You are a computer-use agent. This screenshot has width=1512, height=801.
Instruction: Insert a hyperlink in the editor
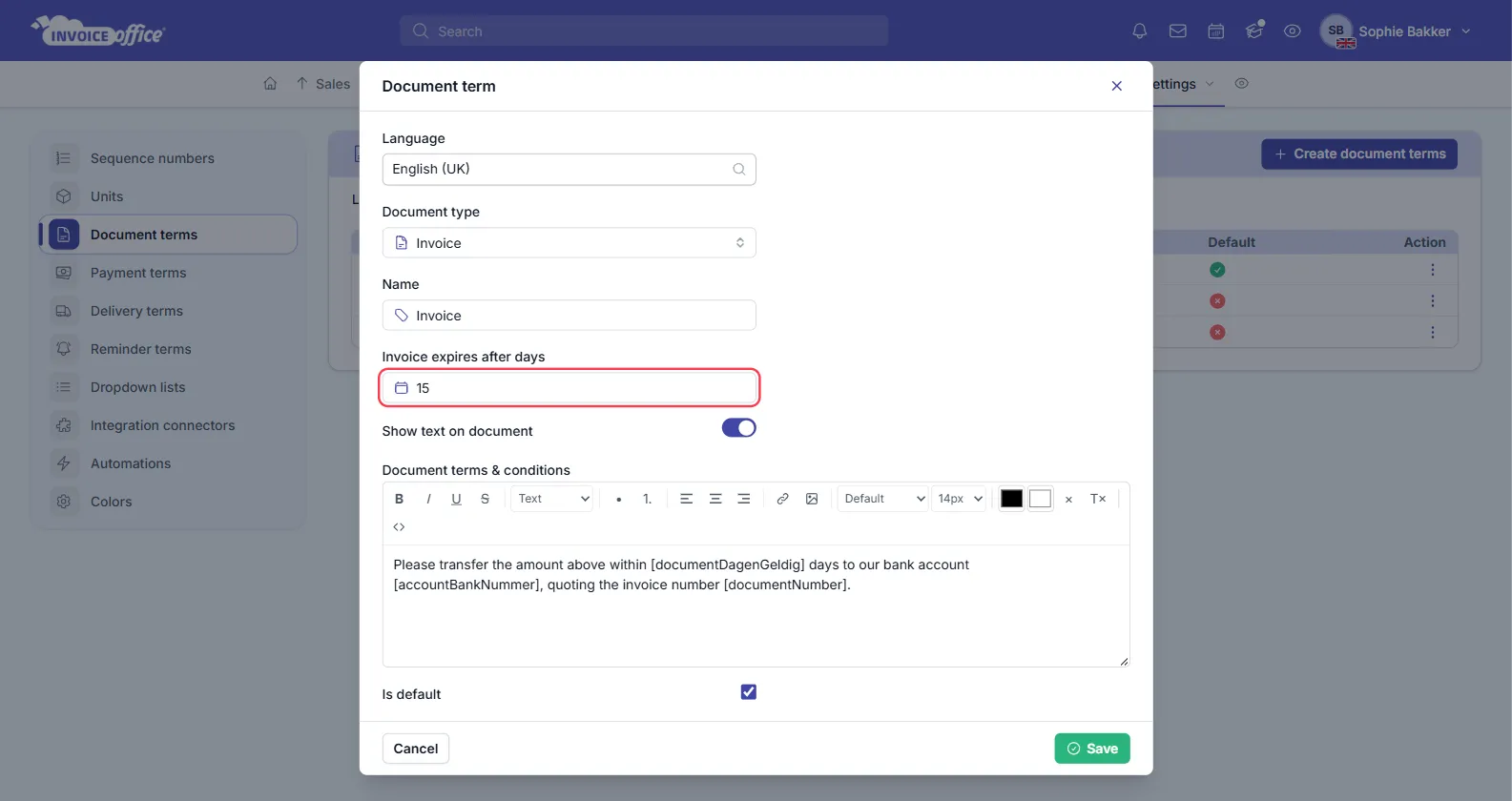(x=782, y=499)
